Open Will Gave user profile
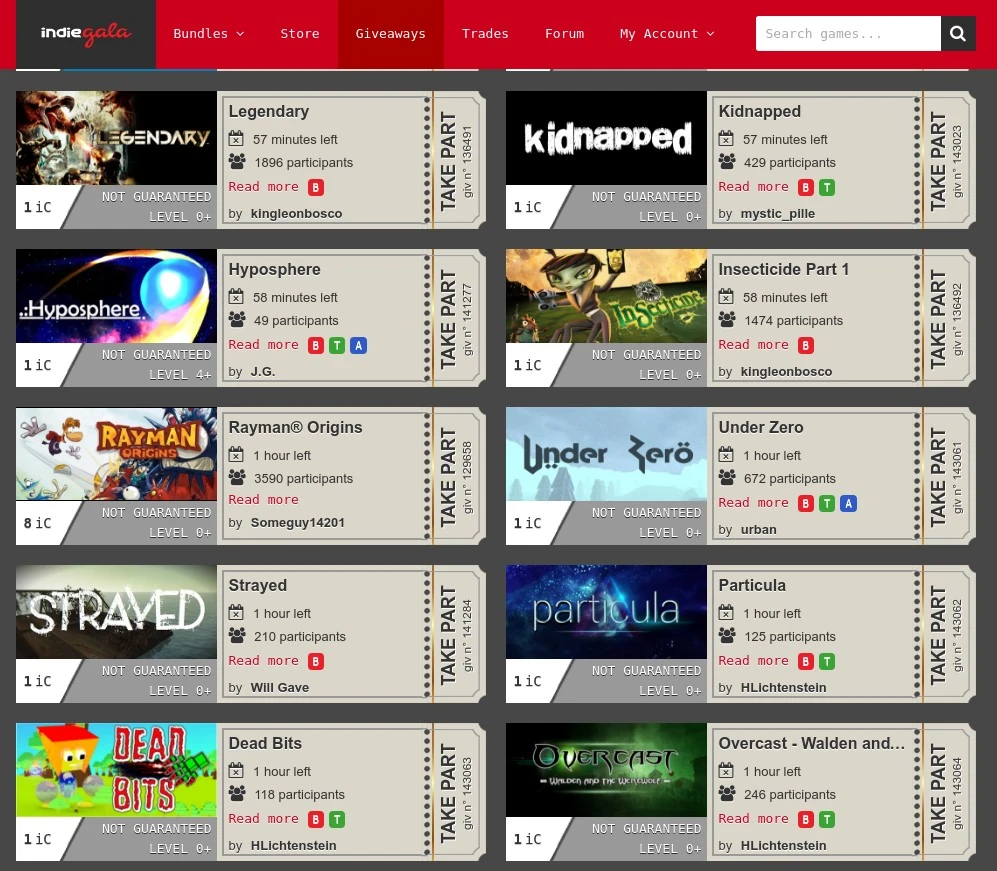This screenshot has width=997, height=871. 280,687
